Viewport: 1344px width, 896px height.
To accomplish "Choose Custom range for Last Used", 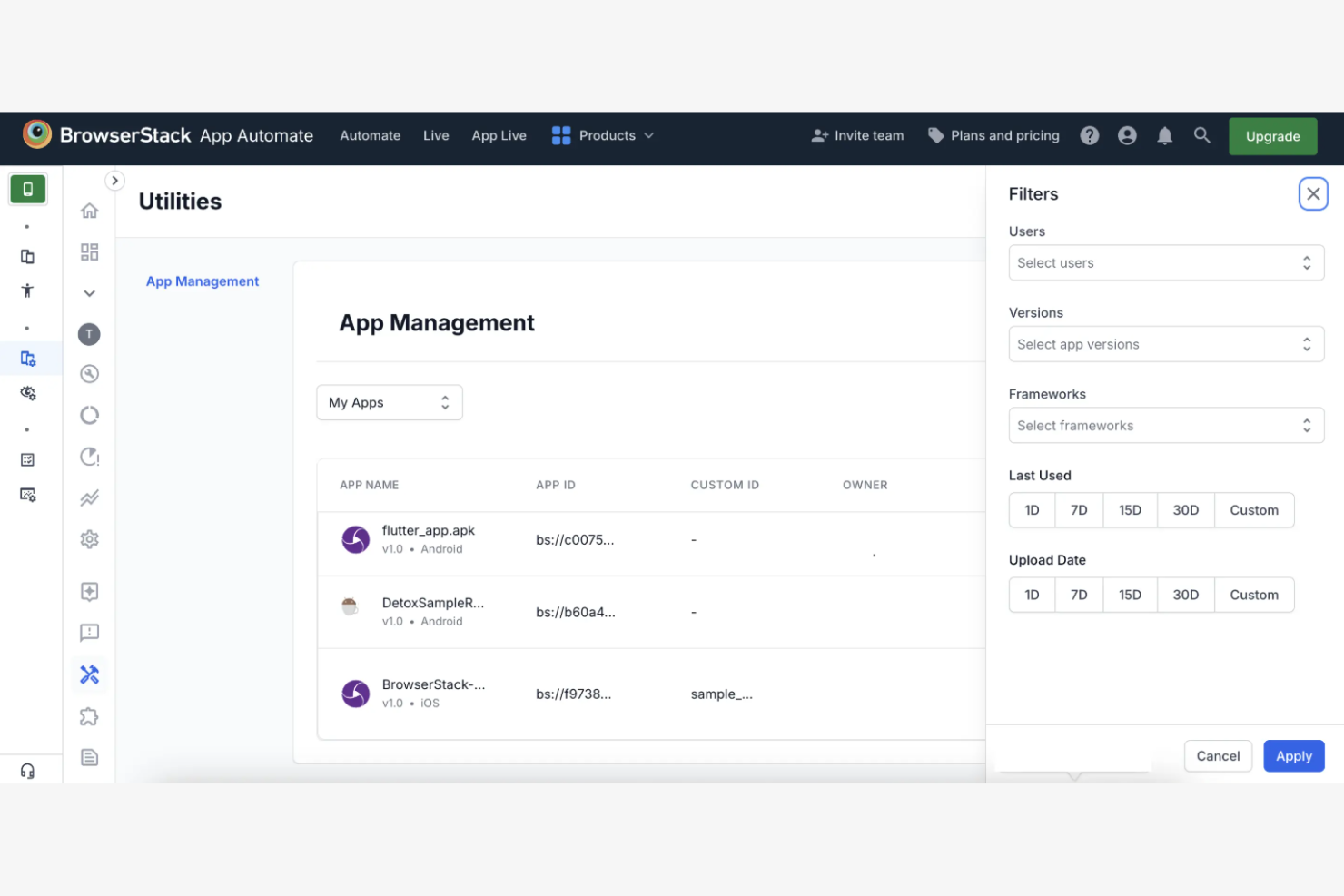I will click(1254, 510).
